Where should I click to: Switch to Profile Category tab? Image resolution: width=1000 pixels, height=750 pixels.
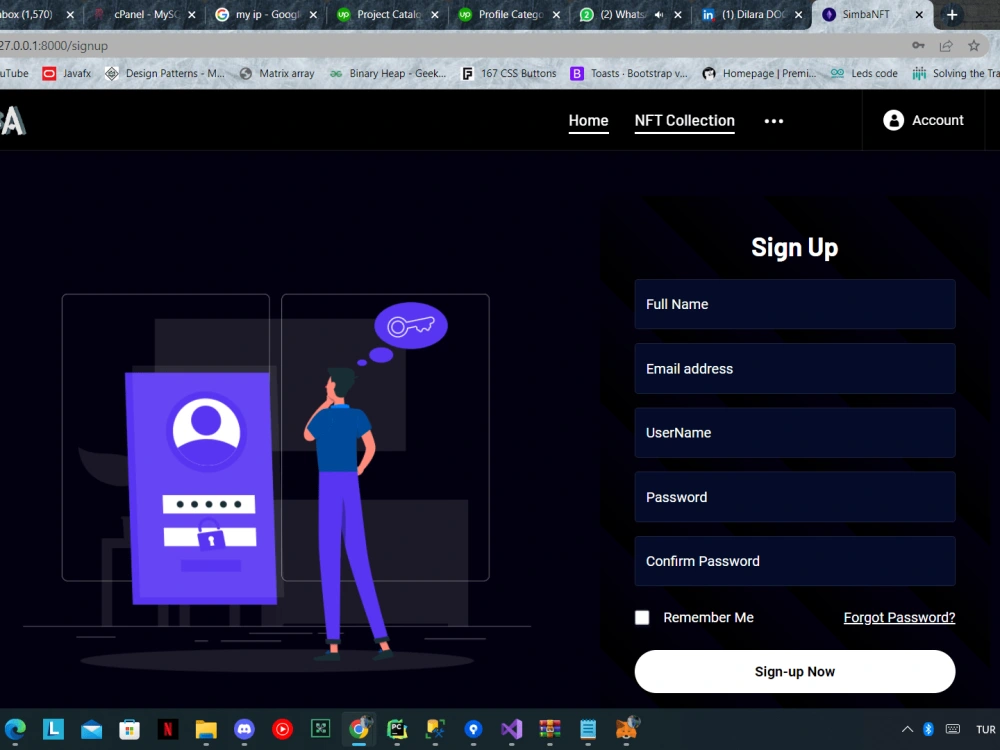tap(510, 15)
